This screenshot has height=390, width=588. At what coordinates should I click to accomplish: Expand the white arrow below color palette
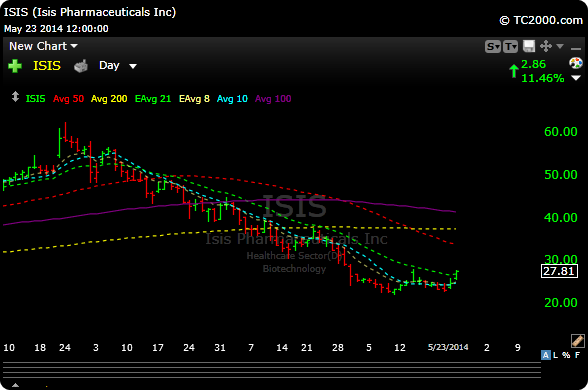(x=576, y=78)
